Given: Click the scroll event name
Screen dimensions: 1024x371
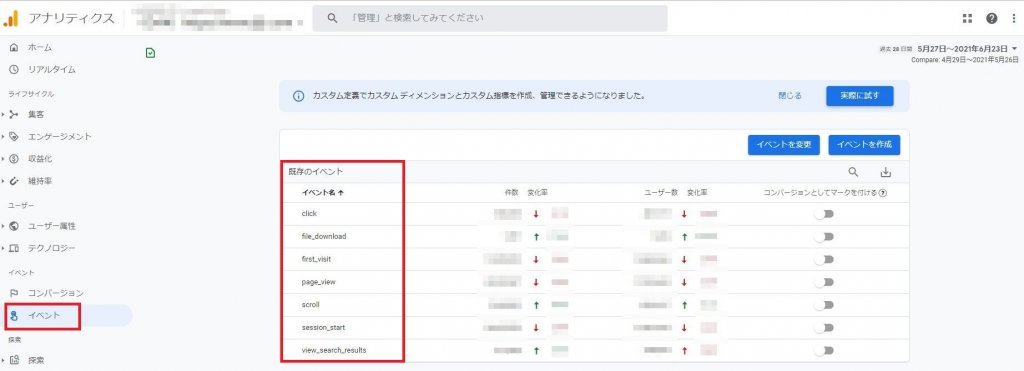Looking at the screenshot, I should tap(310, 305).
